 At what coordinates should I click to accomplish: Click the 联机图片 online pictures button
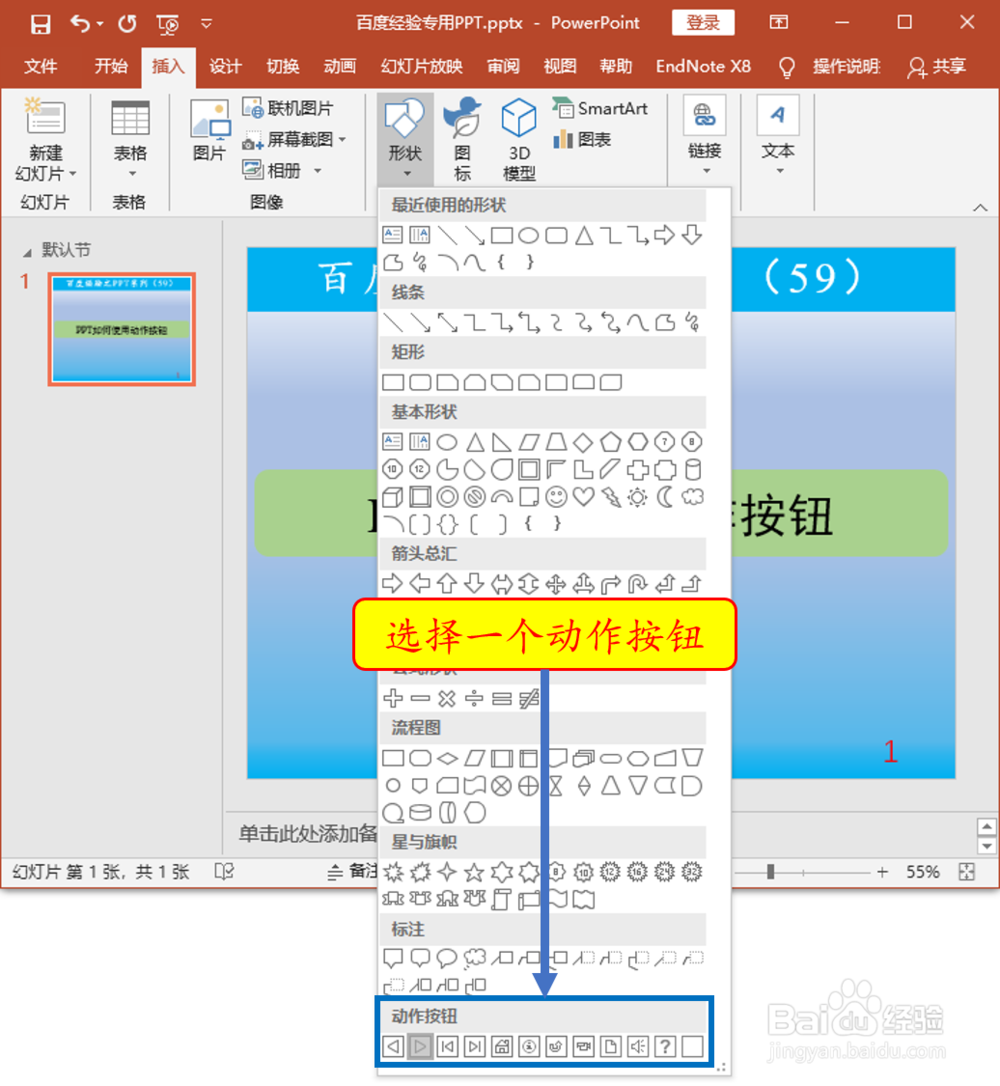pos(287,108)
